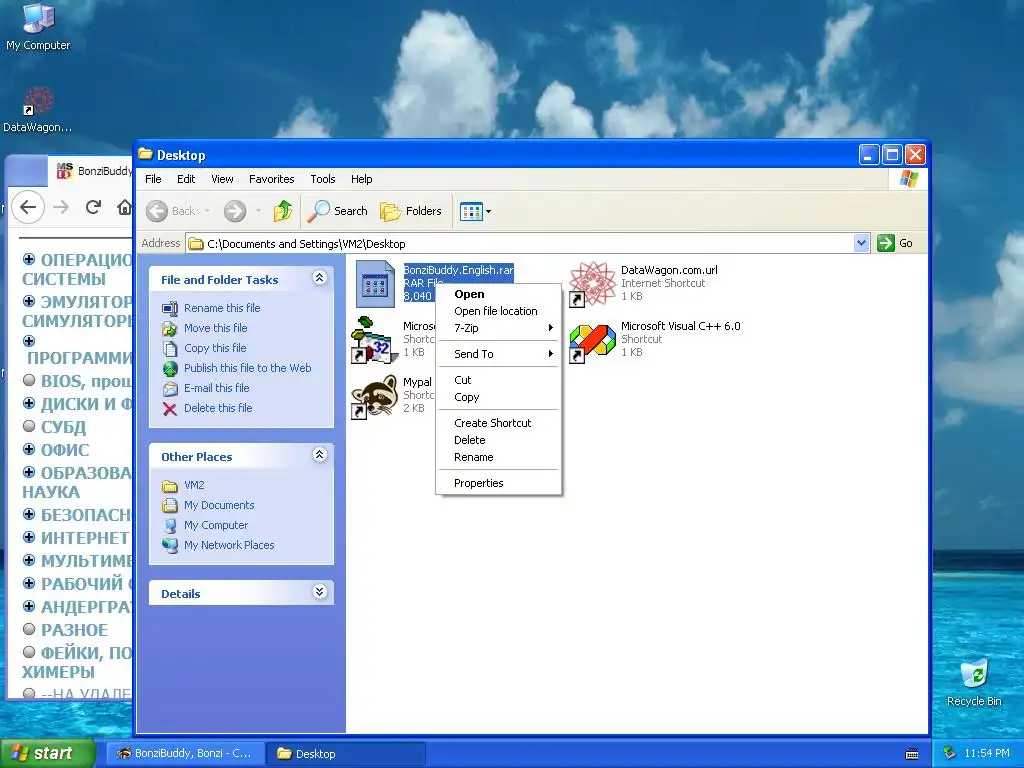Image resolution: width=1024 pixels, height=768 pixels.
Task: Open the Edit menu
Action: pyautogui.click(x=186, y=179)
